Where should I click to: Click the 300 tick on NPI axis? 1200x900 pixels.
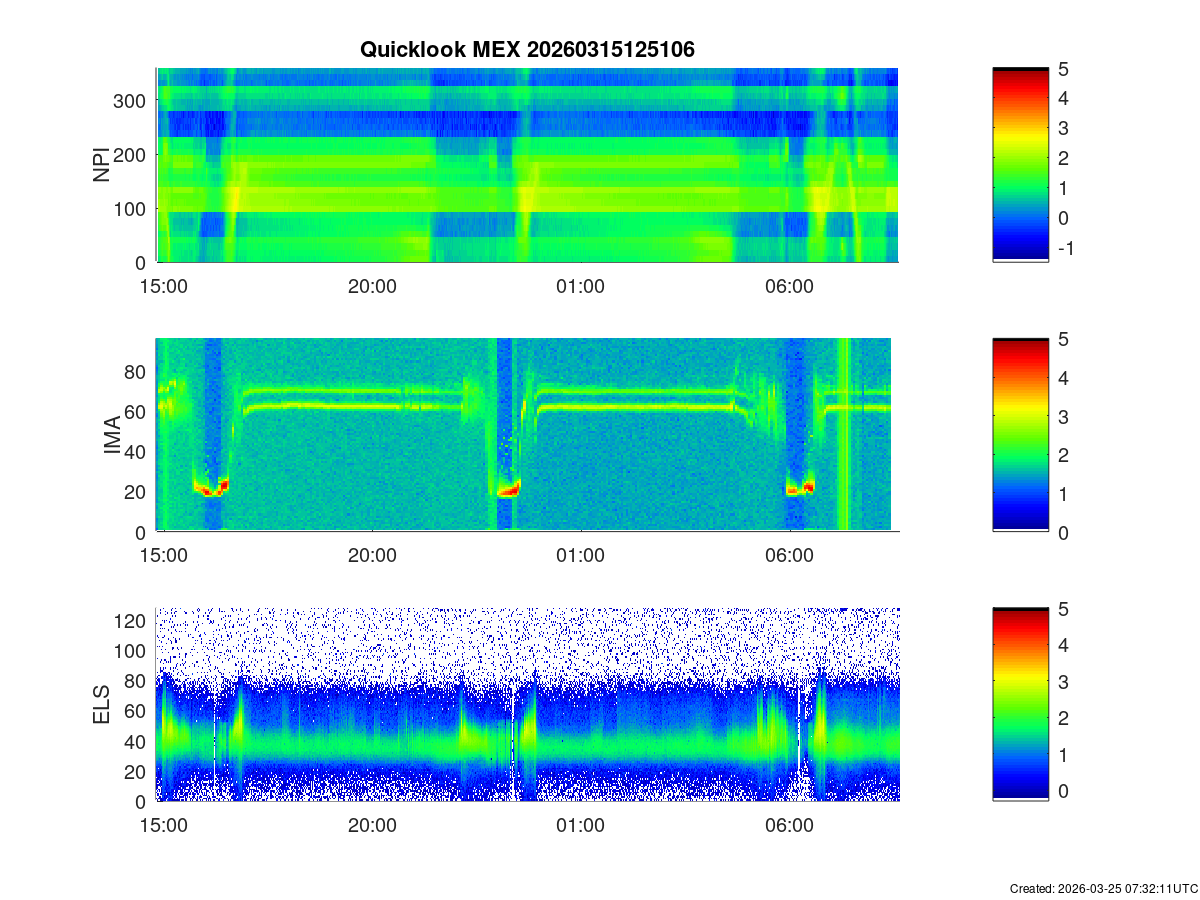[135, 101]
